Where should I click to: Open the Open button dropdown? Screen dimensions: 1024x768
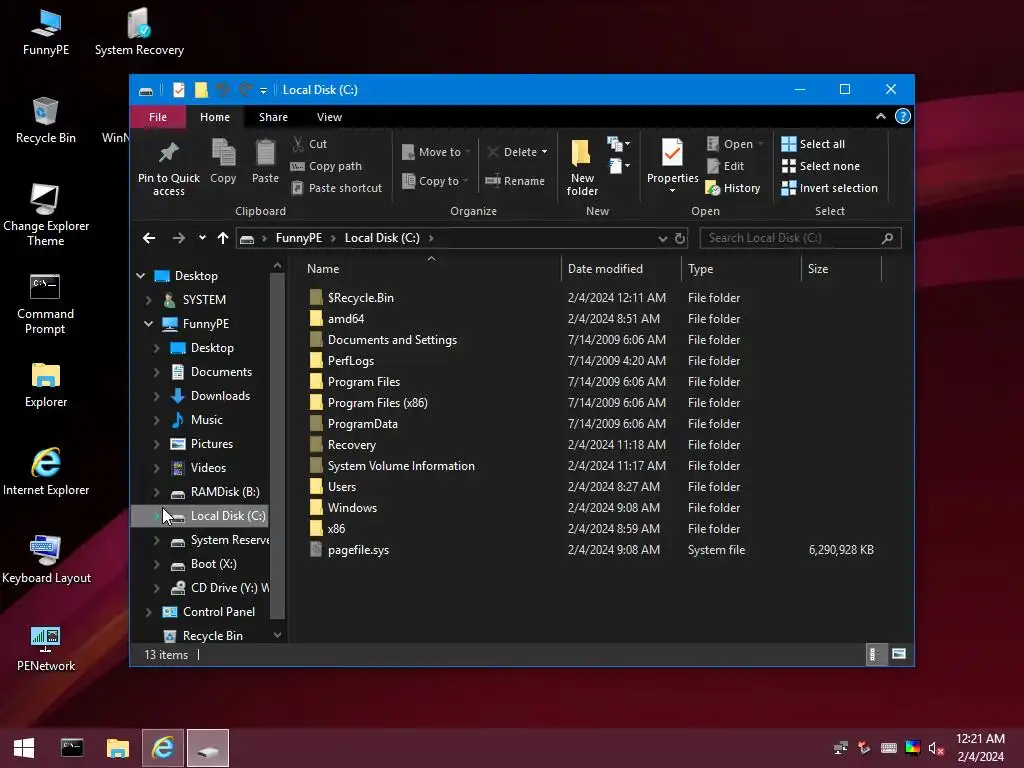(x=760, y=144)
